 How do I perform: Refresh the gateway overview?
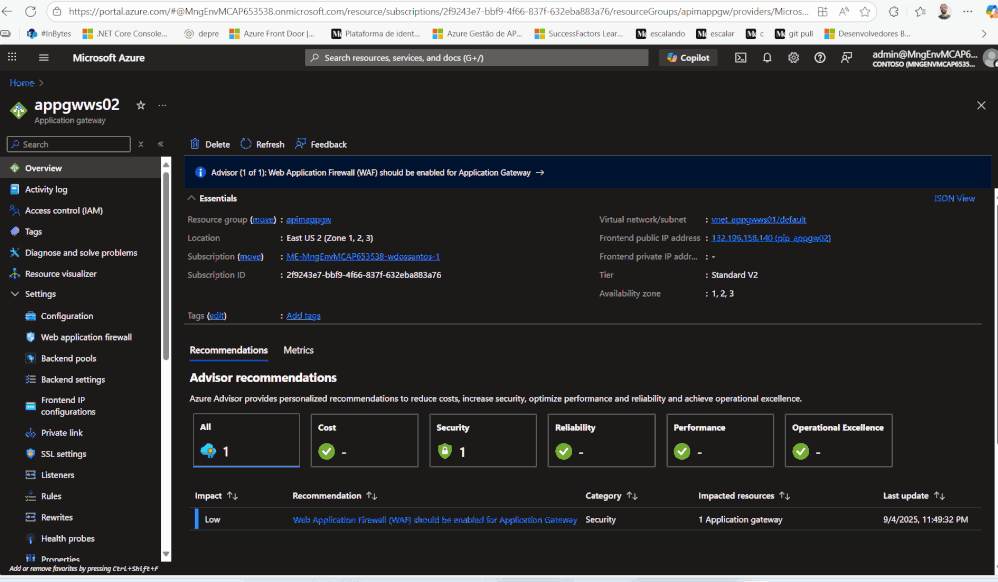click(262, 144)
